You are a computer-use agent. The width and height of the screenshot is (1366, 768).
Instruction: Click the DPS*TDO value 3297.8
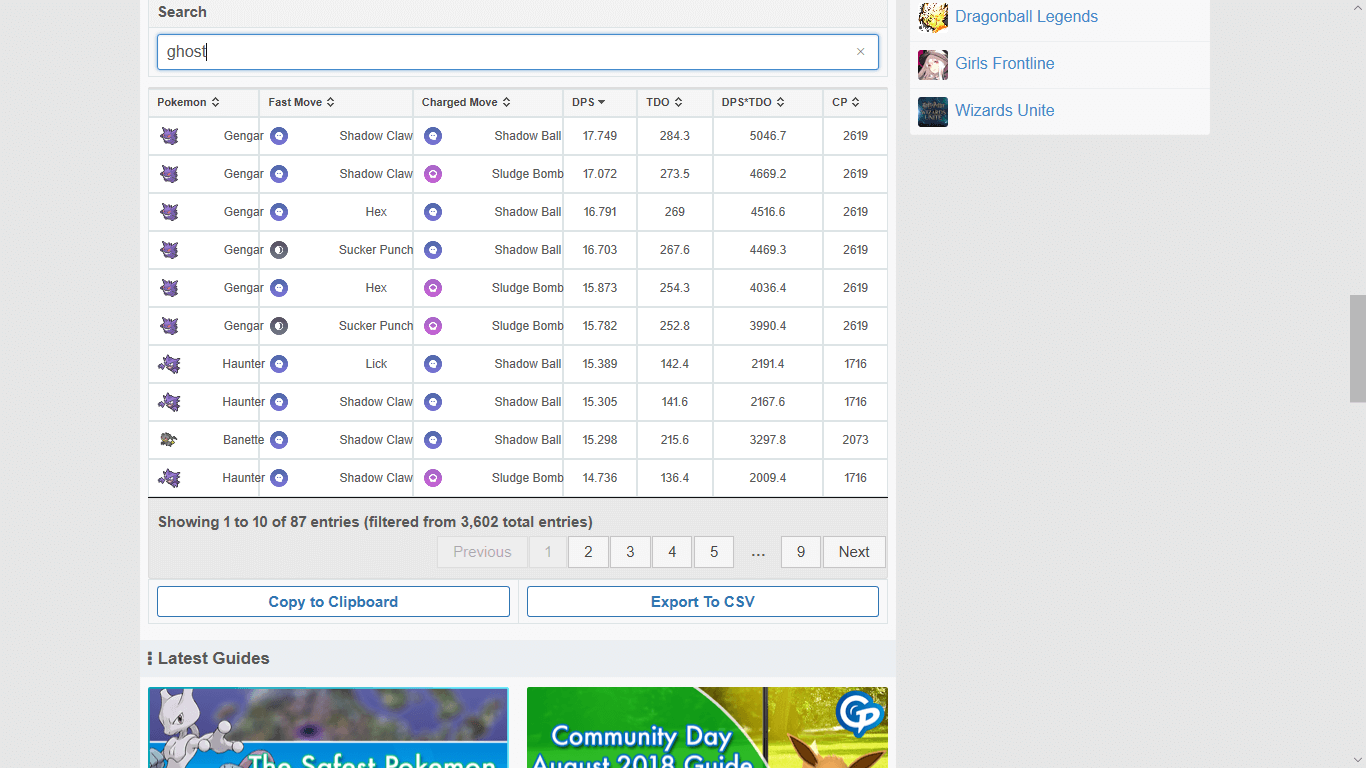coord(768,440)
